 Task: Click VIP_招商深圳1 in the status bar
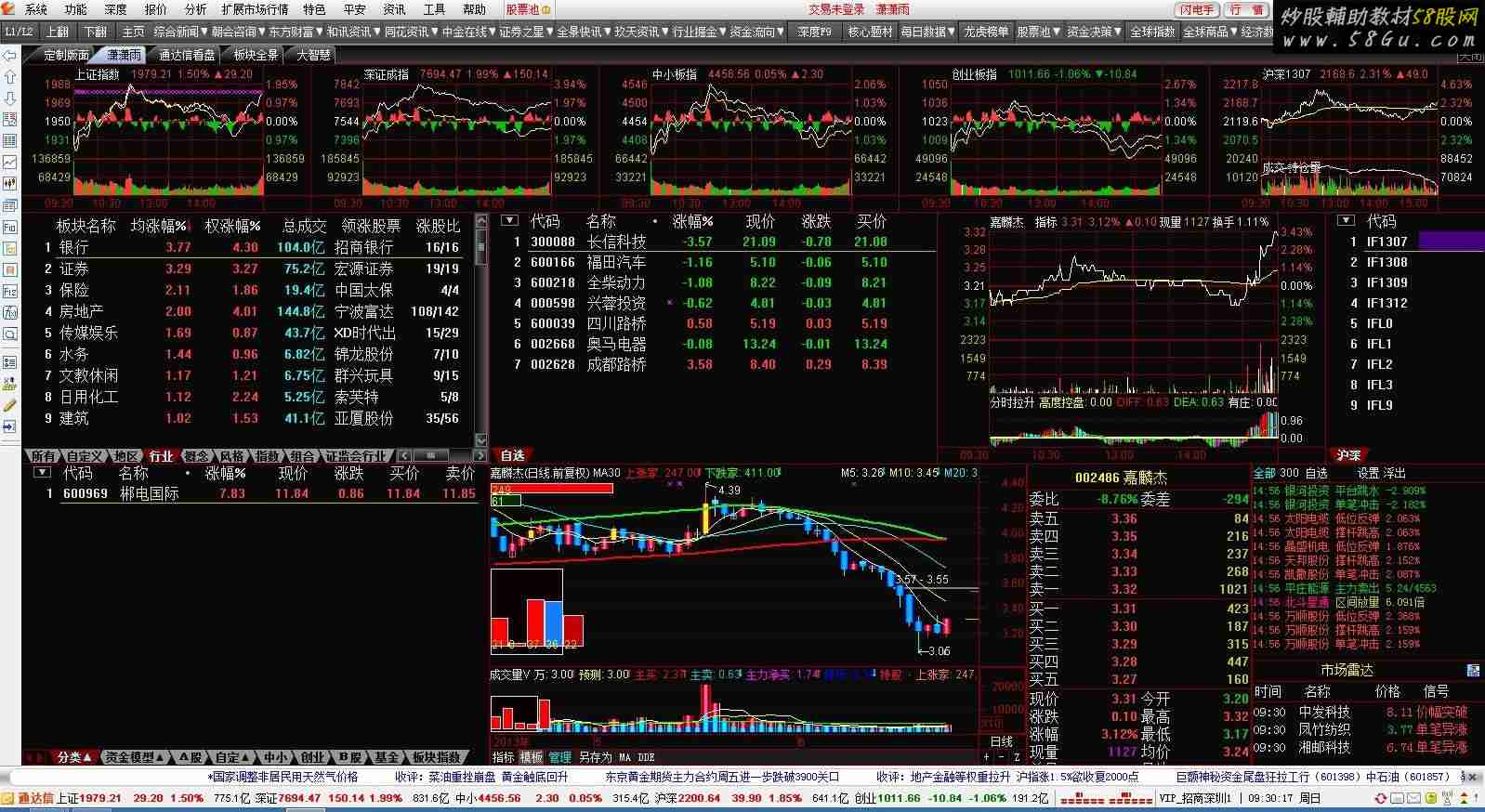1193,798
